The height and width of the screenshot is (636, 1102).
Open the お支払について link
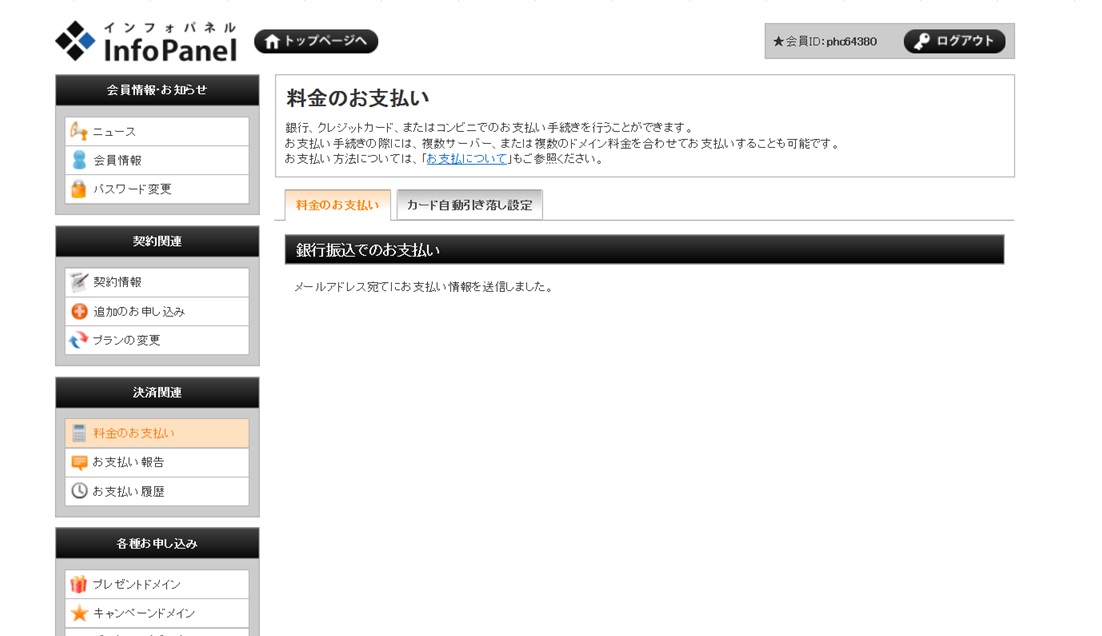pyautogui.click(x=467, y=158)
